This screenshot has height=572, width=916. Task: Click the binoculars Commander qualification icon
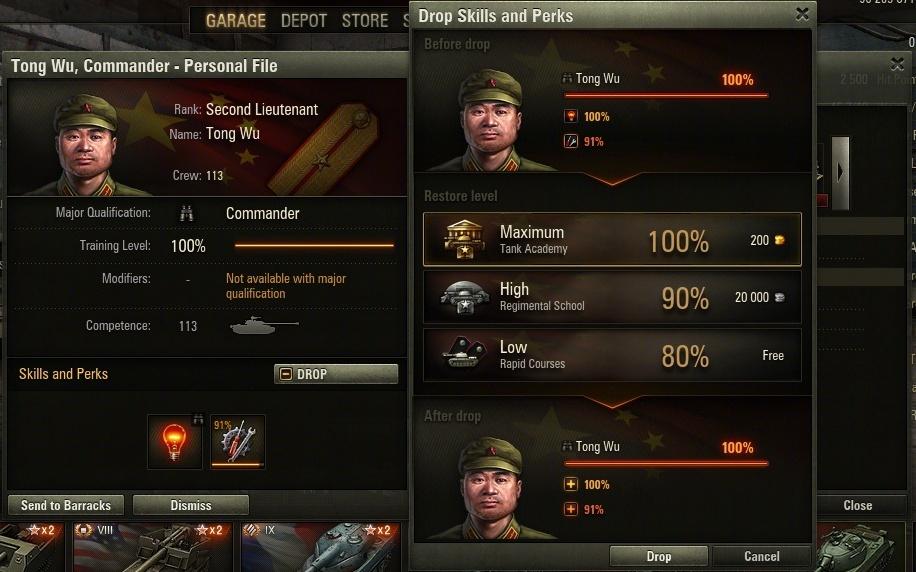pos(187,214)
